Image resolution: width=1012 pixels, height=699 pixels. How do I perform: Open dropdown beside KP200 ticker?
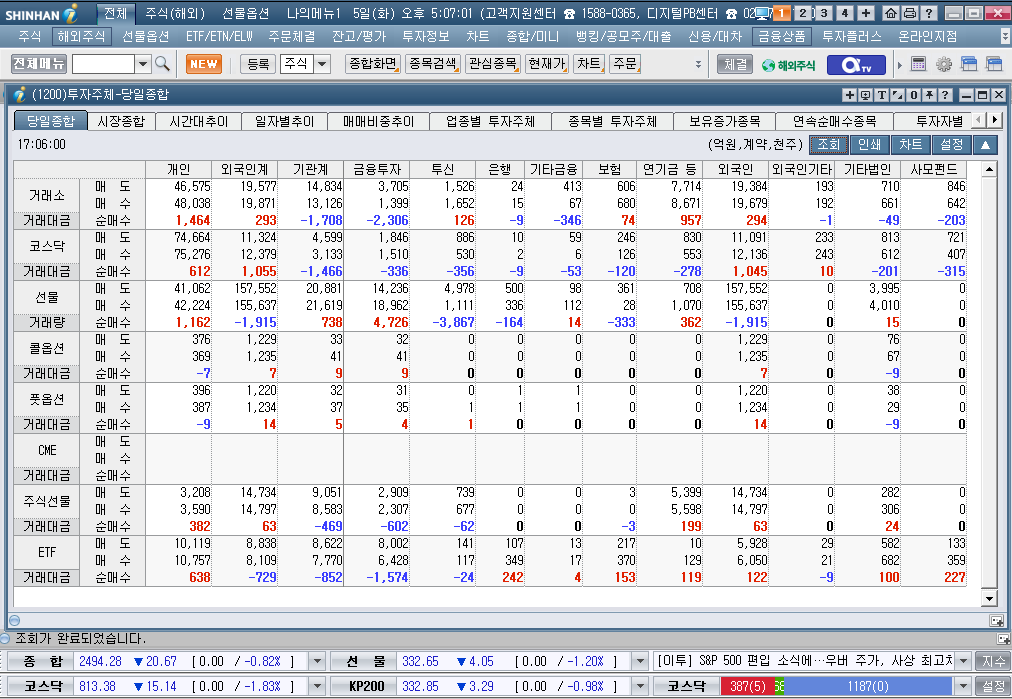coord(640,686)
